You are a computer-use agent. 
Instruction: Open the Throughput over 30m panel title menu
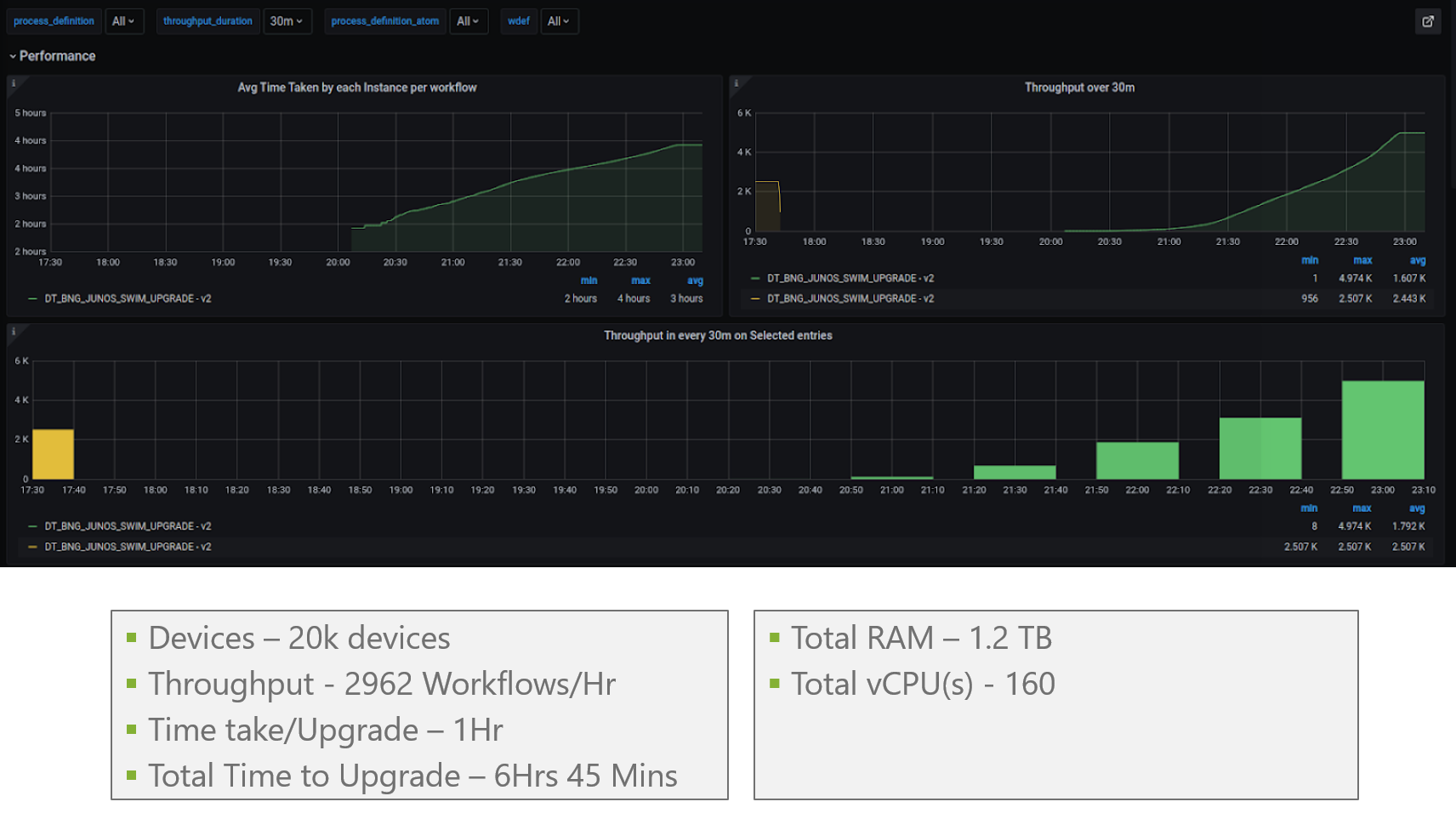tap(1079, 88)
